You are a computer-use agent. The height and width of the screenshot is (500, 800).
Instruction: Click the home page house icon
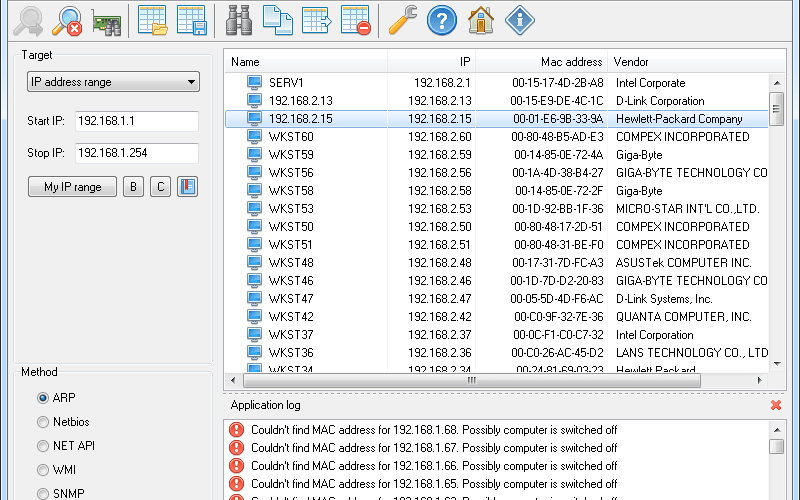(481, 21)
